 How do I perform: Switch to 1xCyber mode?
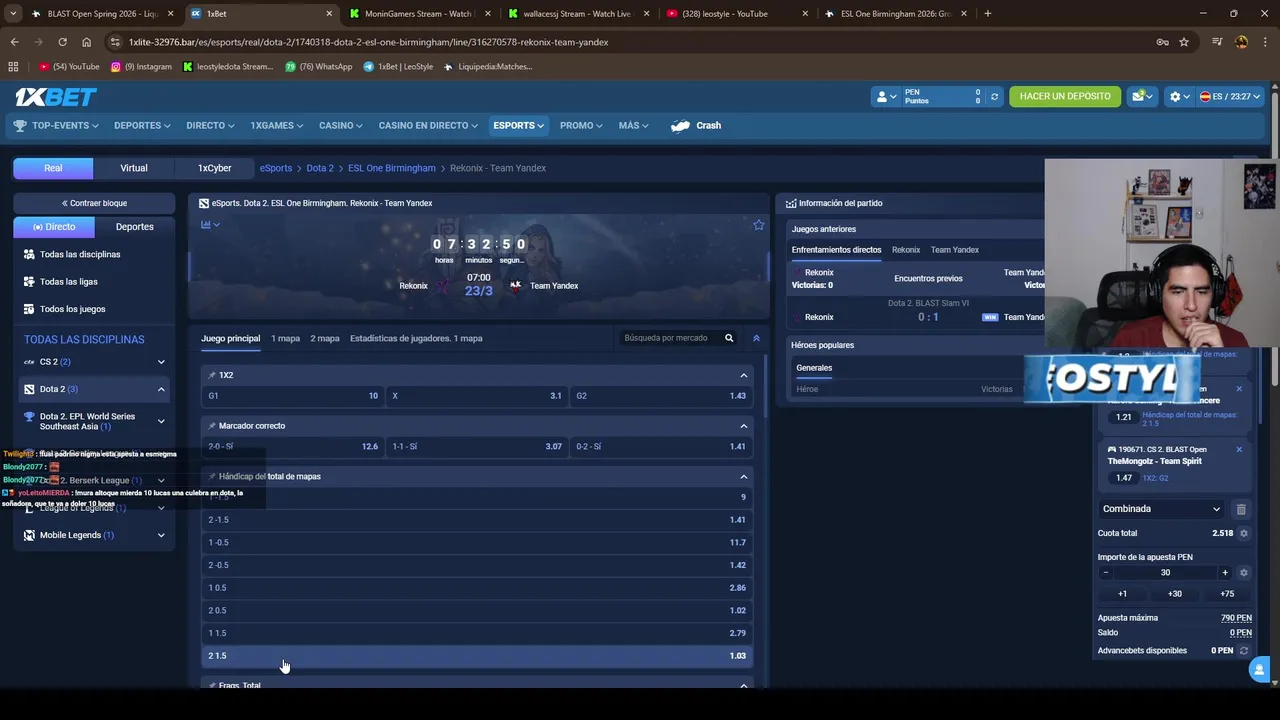coord(214,168)
